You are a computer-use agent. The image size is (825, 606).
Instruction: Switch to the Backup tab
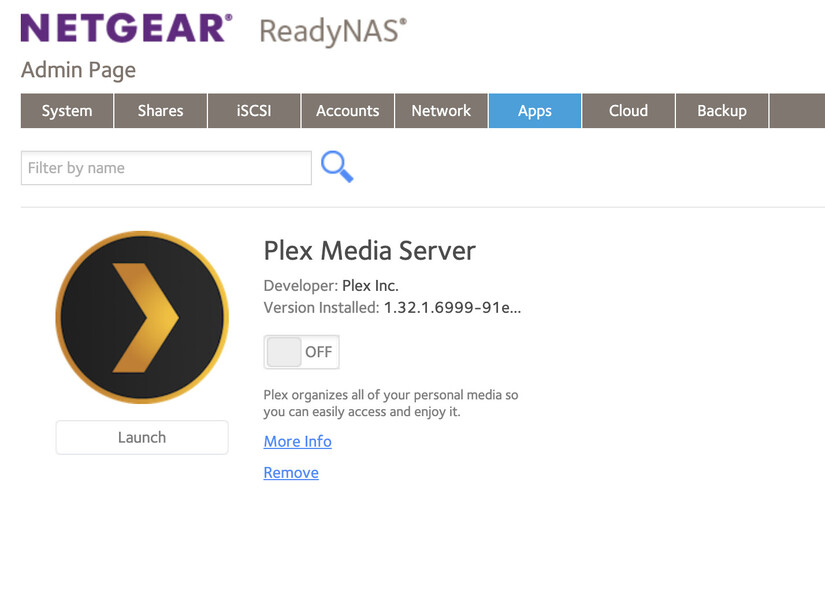[722, 111]
